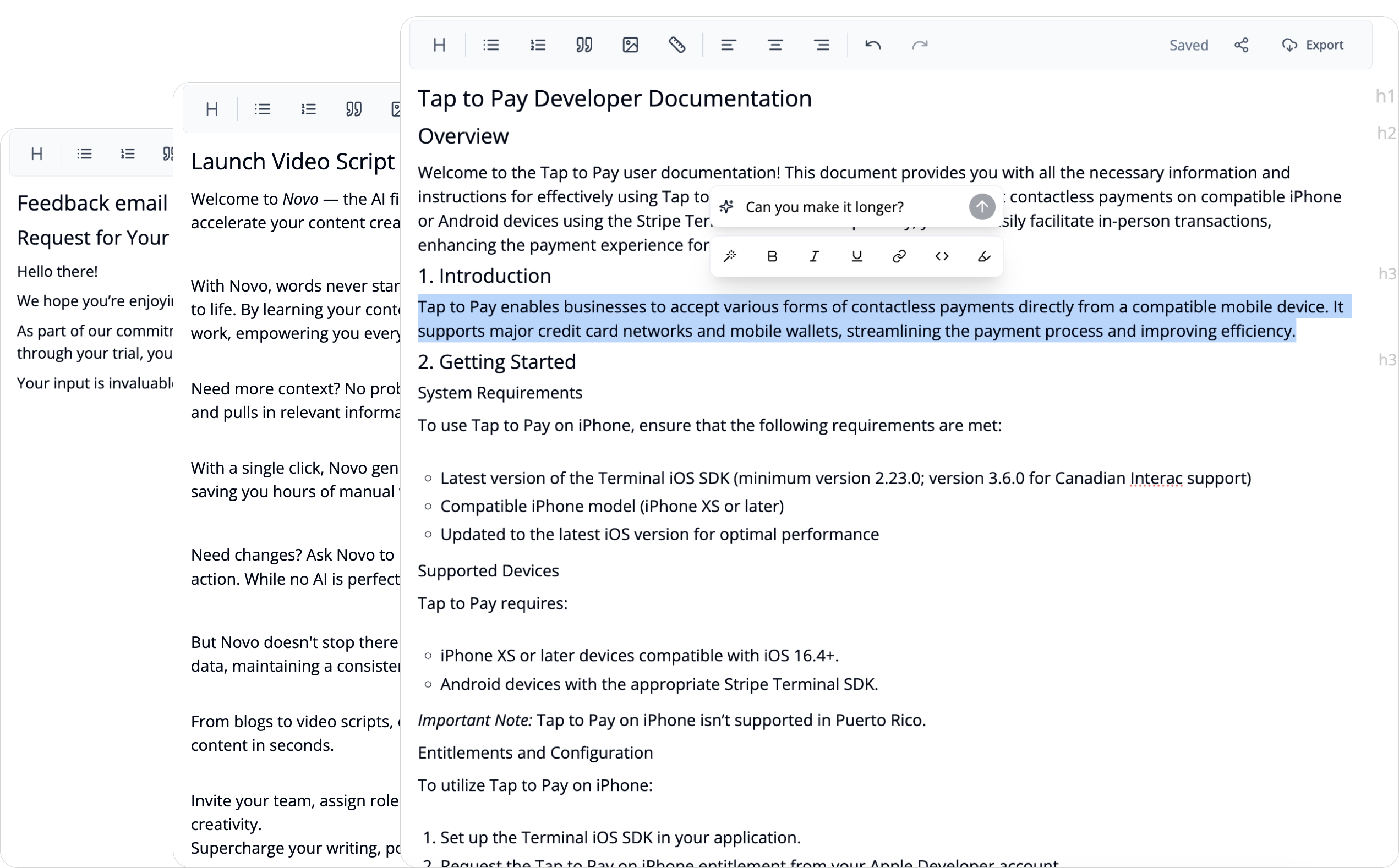This screenshot has width=1399, height=868.
Task: Jump to the h3 marker beside '1. Introduction'
Action: (1387, 274)
